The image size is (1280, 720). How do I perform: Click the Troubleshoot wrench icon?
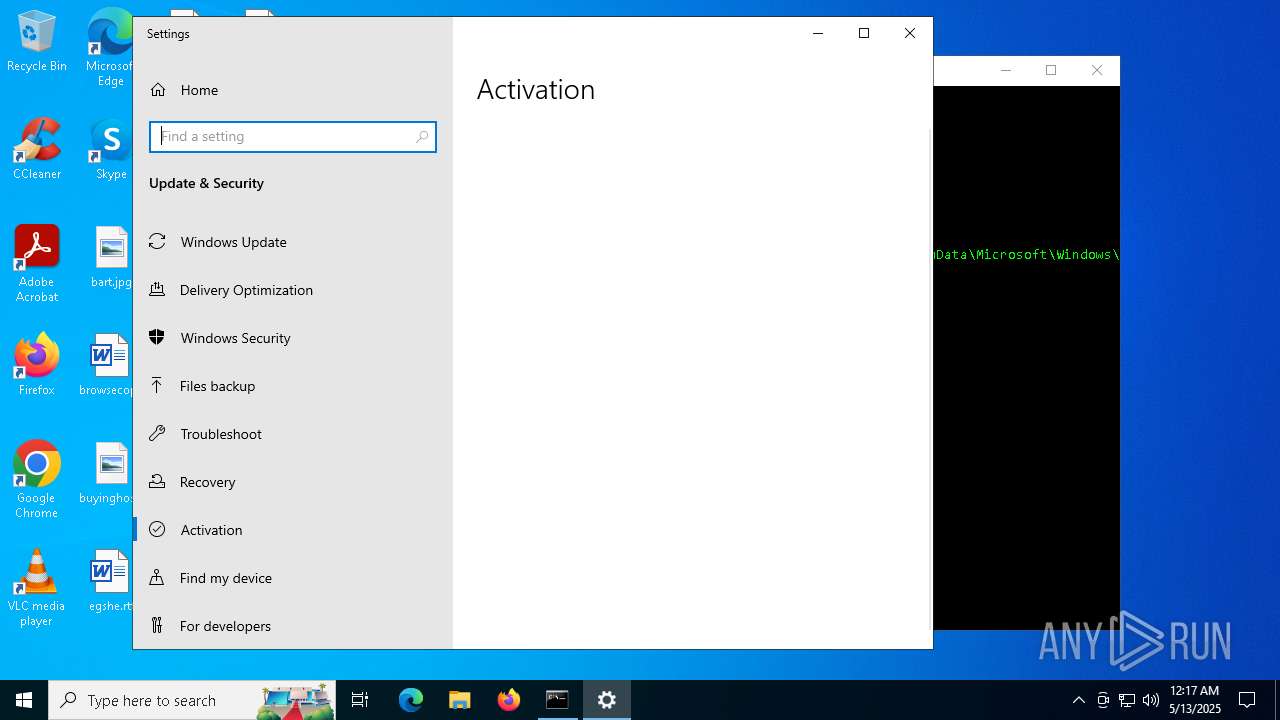tap(157, 433)
